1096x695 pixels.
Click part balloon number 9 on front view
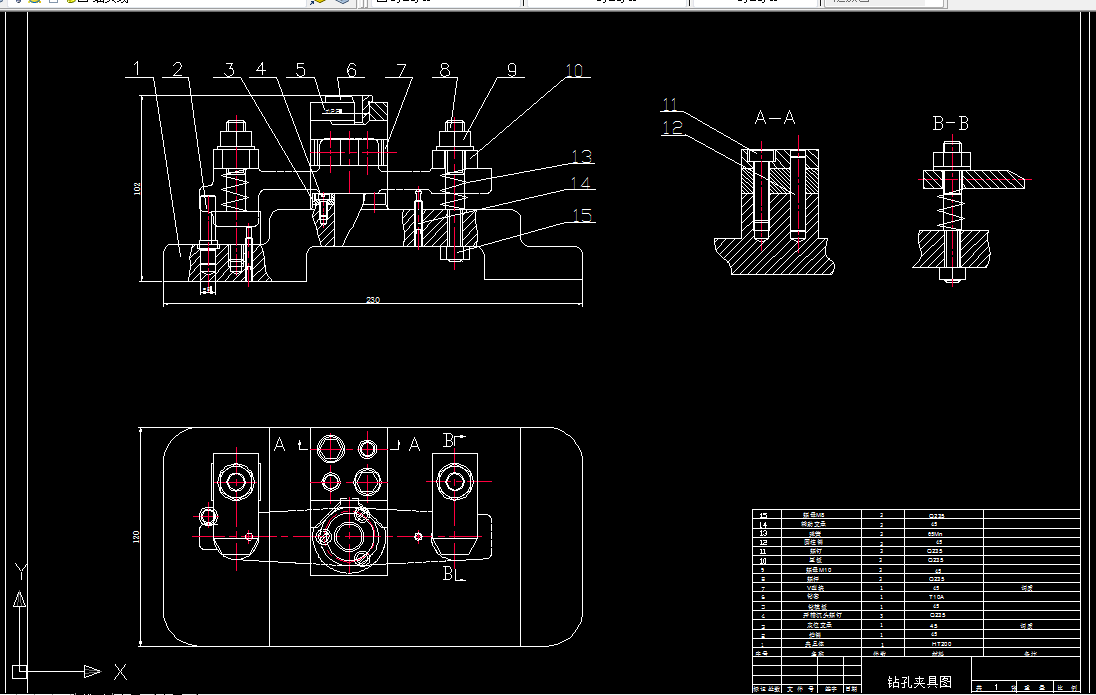[x=512, y=69]
